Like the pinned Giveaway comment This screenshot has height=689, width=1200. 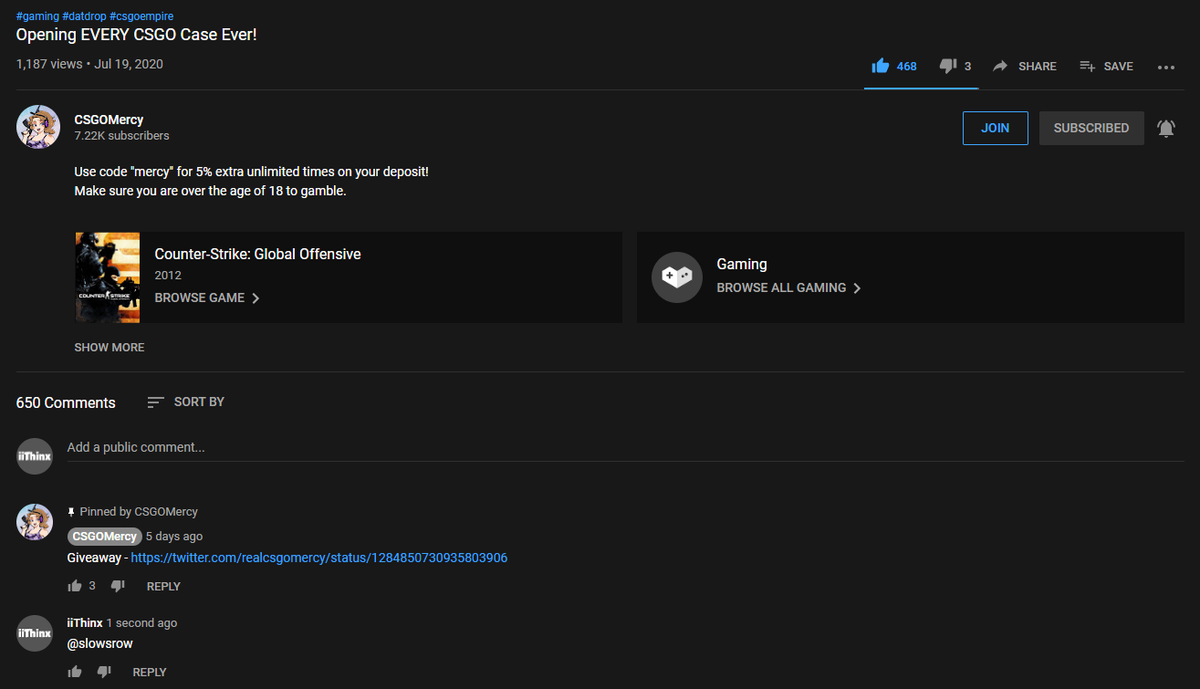(74, 586)
